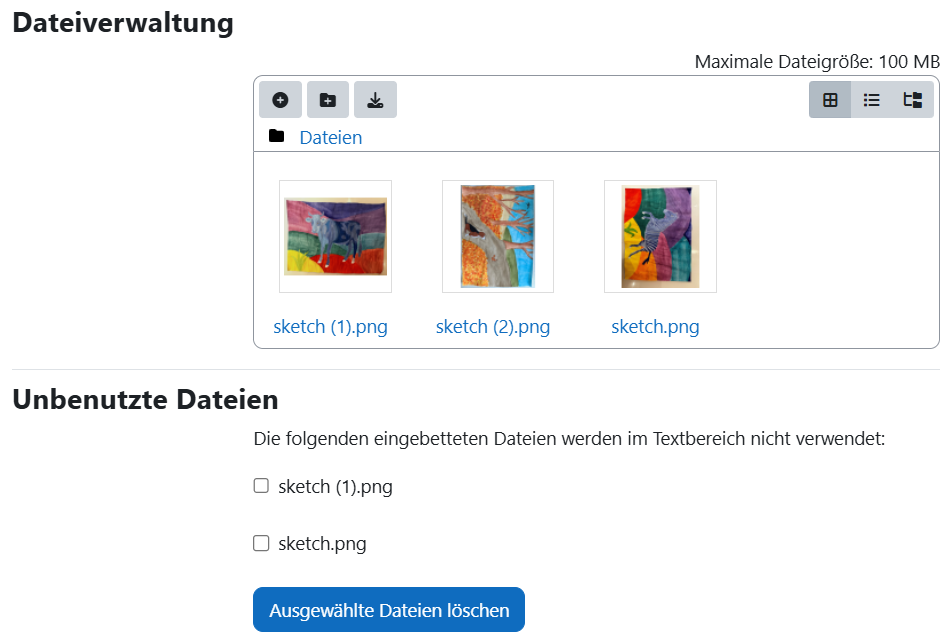Check the sketch (1).png checkbox
This screenshot has height=640, width=952.
tap(261, 485)
